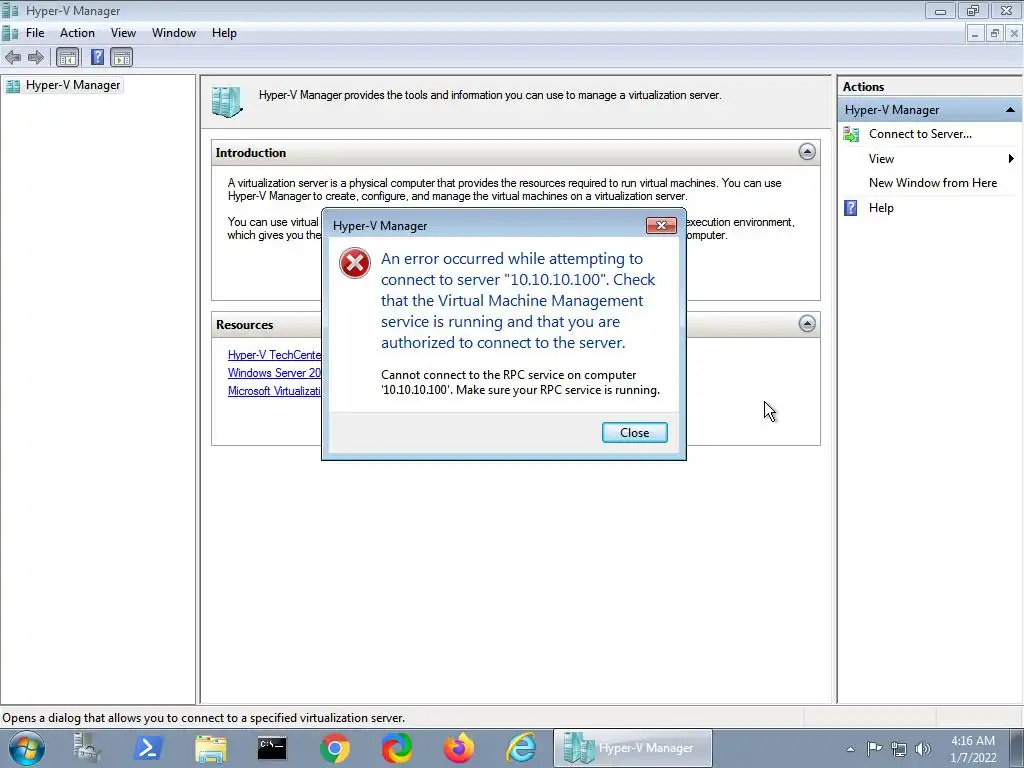Image resolution: width=1024 pixels, height=768 pixels.
Task: Collapse the Hyper-V Manager actions section
Action: point(1010,110)
